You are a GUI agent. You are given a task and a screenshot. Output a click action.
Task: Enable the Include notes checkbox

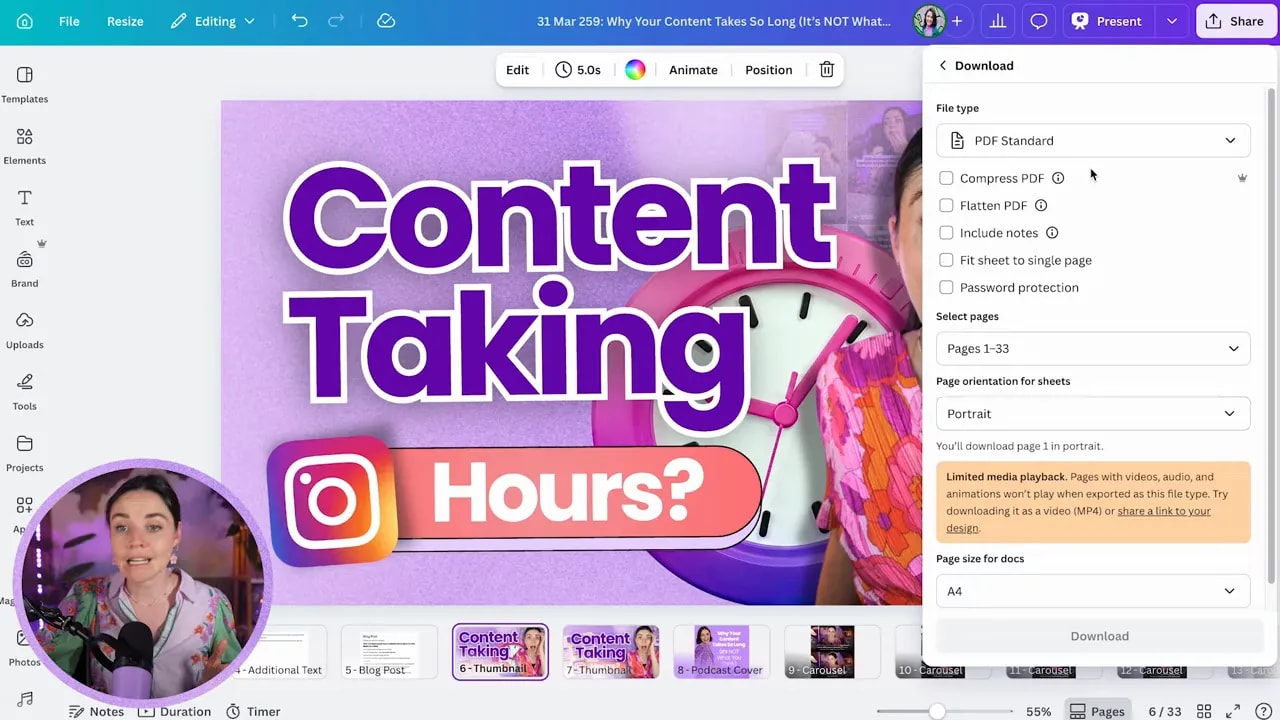[946, 233]
